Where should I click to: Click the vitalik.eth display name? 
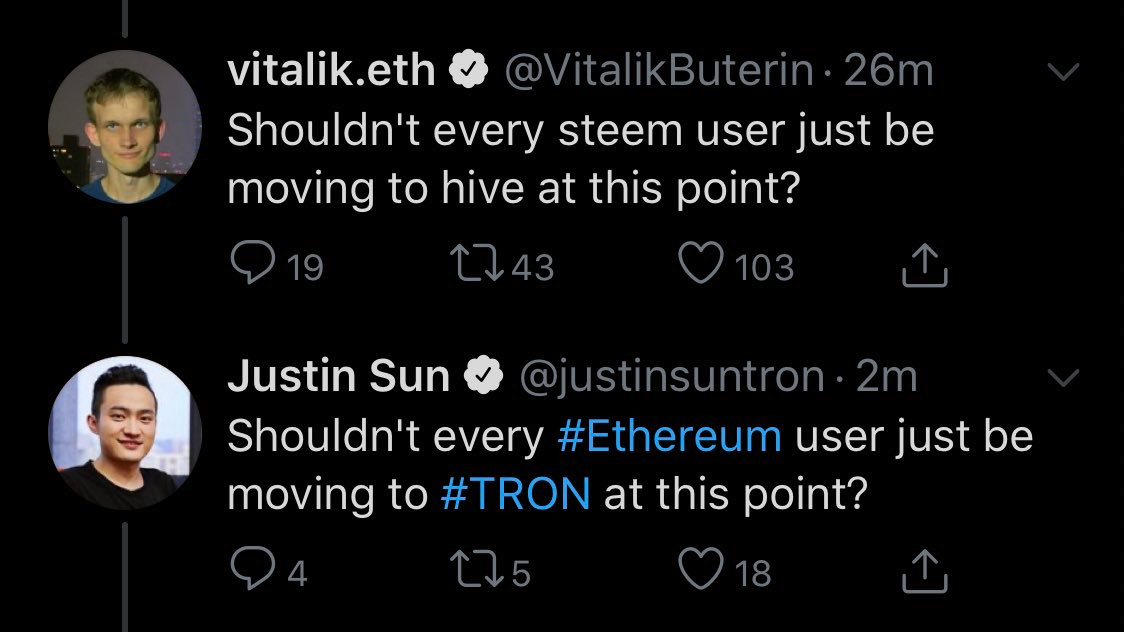pos(331,71)
